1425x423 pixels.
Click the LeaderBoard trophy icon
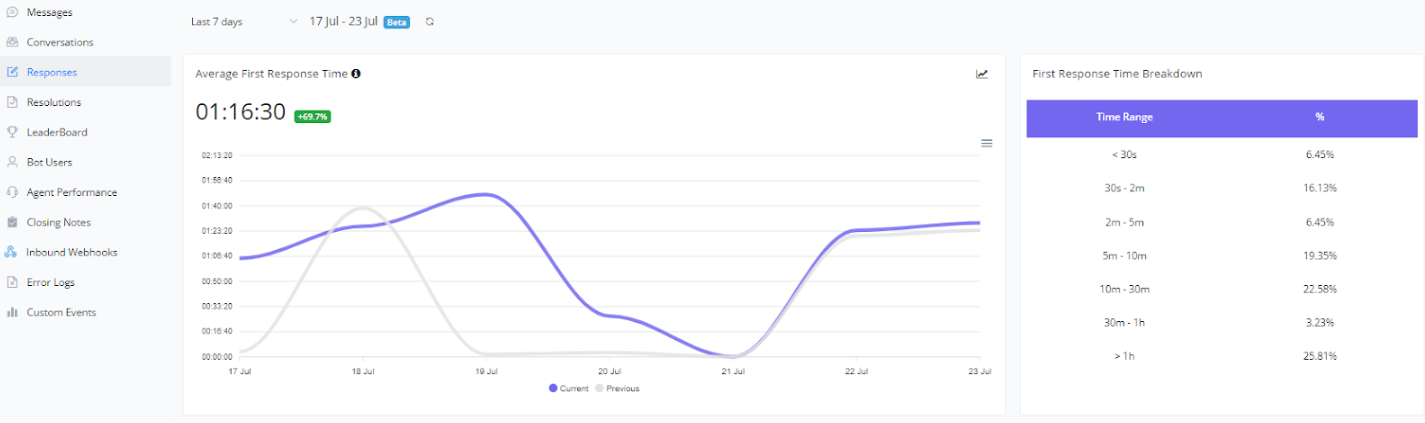point(12,132)
